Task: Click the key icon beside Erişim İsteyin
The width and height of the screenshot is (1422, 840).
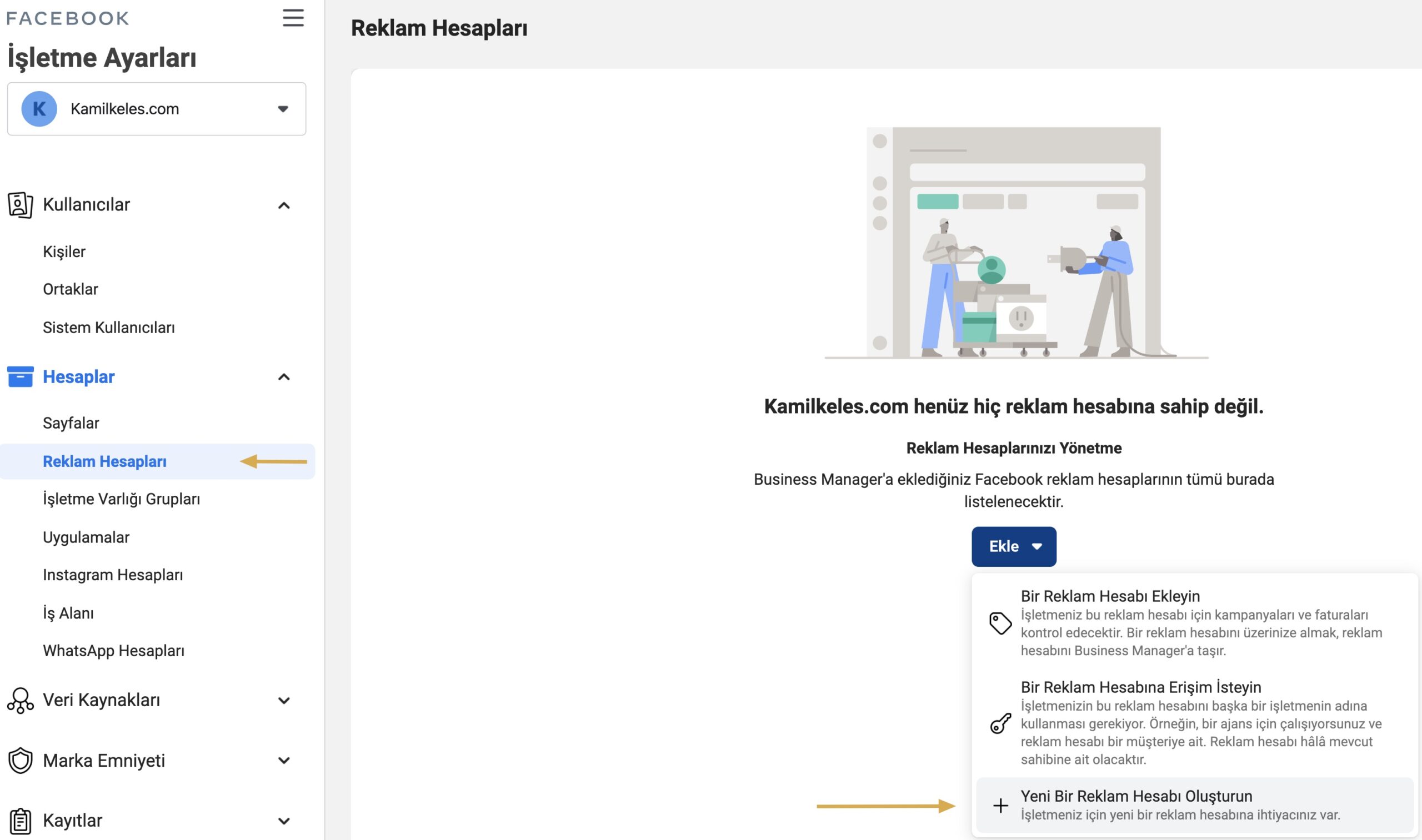Action: click(x=1000, y=723)
